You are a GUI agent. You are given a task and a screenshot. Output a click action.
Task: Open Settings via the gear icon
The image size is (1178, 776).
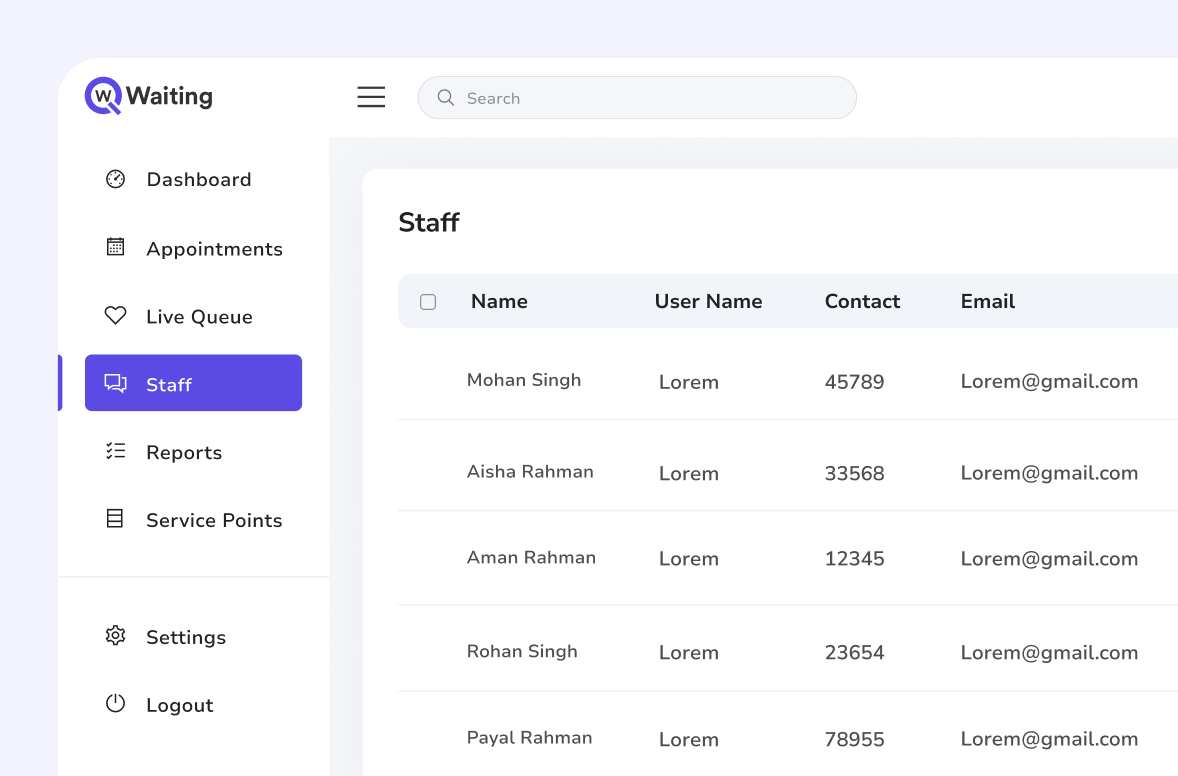pos(115,636)
